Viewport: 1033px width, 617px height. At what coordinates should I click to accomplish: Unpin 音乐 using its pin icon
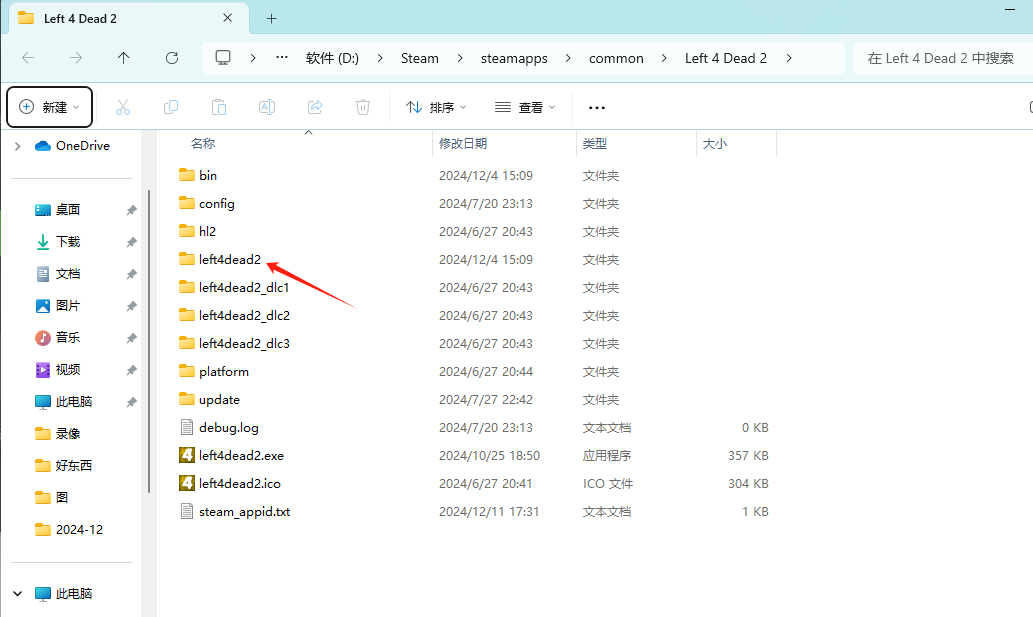pyautogui.click(x=132, y=338)
